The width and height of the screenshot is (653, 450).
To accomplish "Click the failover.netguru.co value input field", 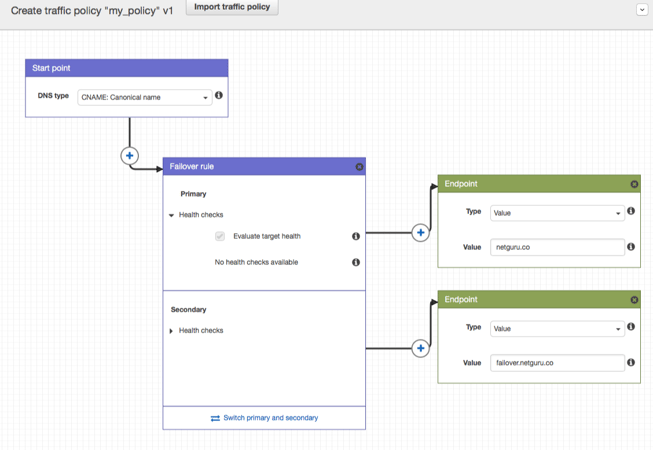I will click(x=557, y=363).
